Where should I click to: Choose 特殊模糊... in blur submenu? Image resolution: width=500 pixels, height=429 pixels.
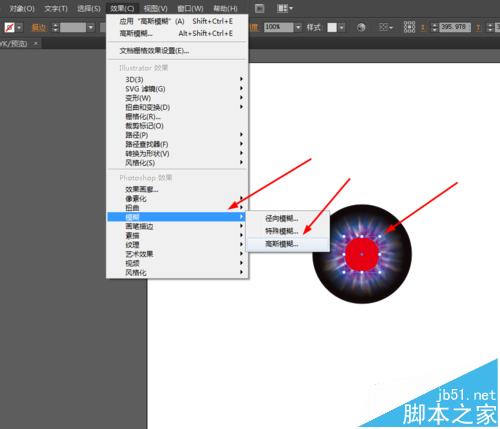(288, 231)
